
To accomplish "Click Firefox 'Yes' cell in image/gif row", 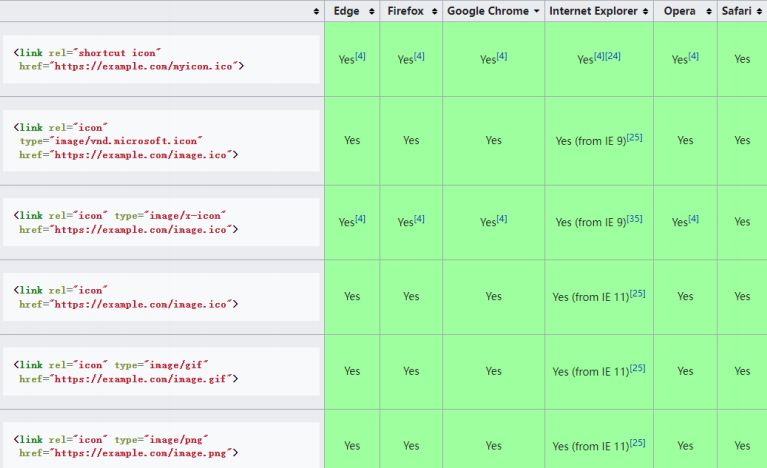I will 411,371.
